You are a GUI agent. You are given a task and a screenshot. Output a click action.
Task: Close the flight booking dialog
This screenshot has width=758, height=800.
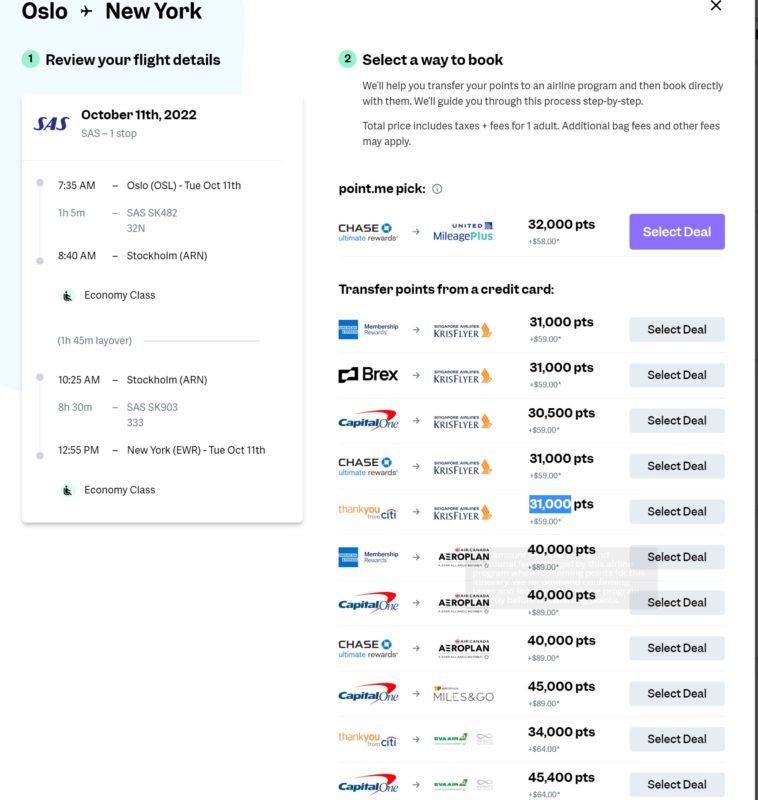click(x=717, y=7)
